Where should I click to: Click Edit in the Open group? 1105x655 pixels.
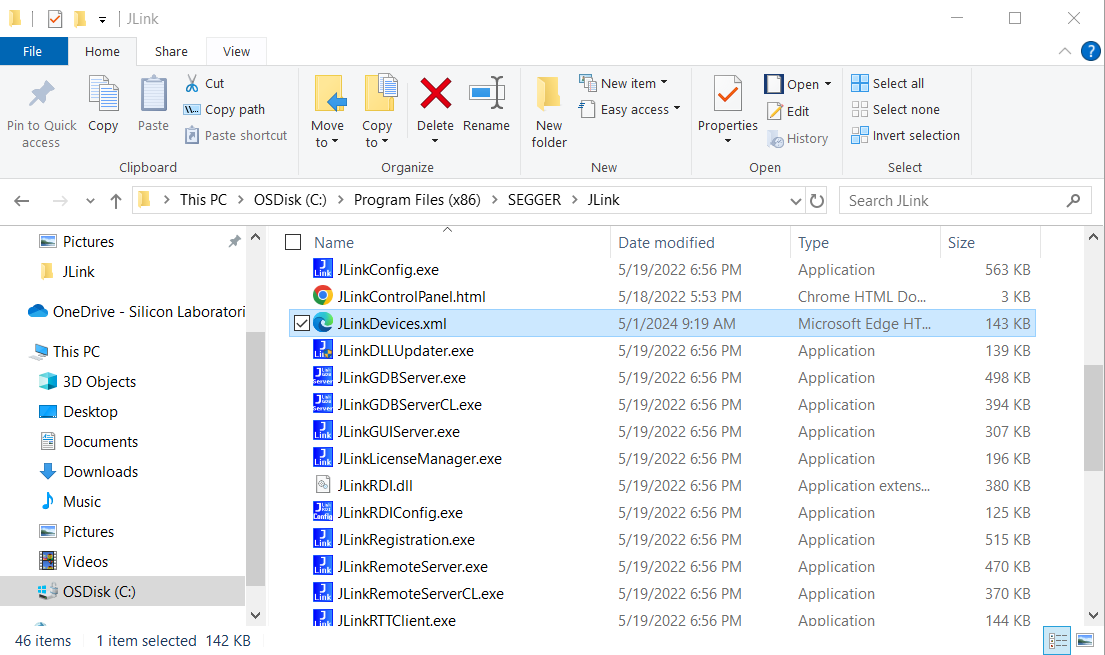[x=789, y=111]
